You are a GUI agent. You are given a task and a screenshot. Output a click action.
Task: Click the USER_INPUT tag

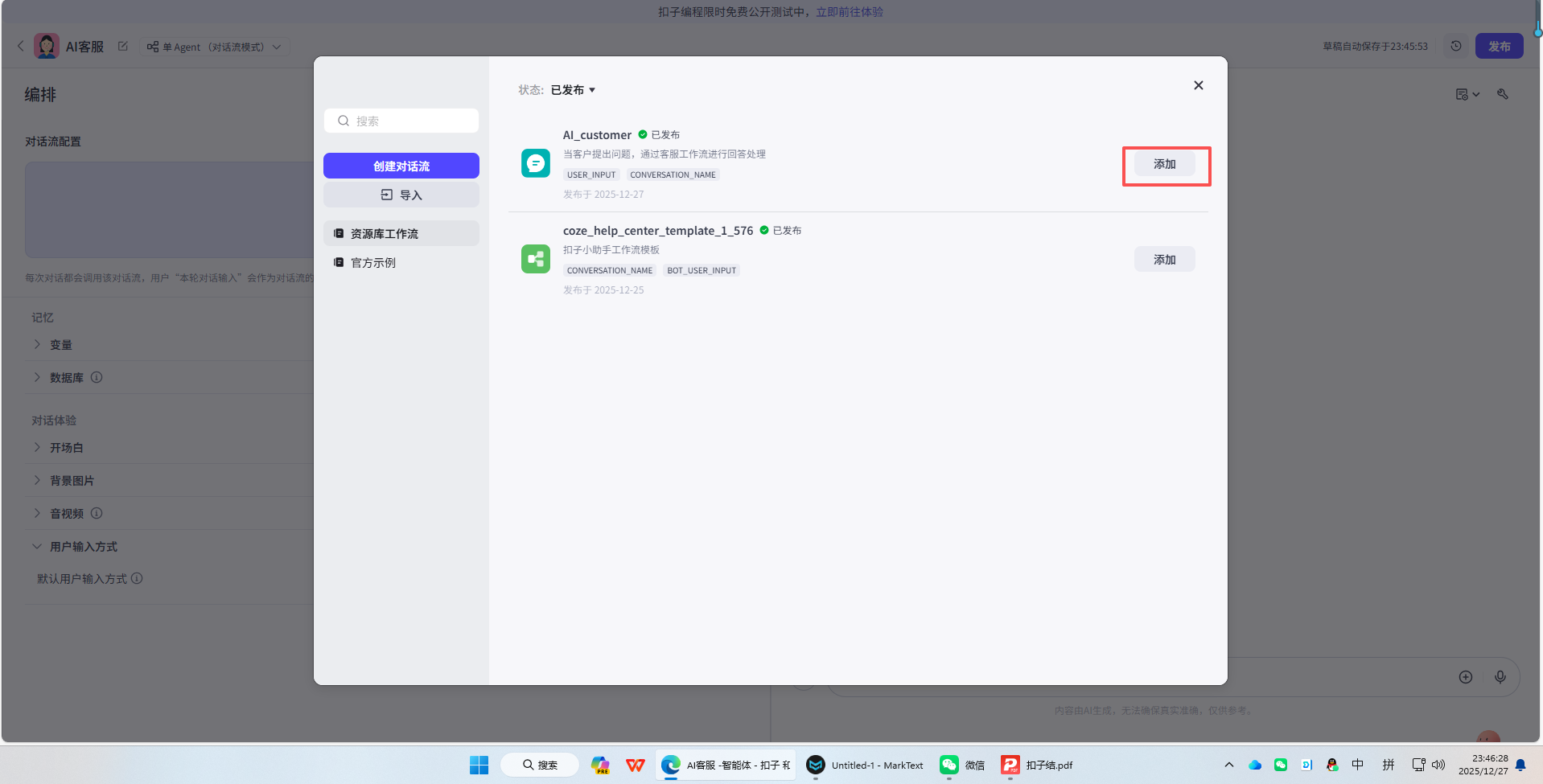coord(591,174)
